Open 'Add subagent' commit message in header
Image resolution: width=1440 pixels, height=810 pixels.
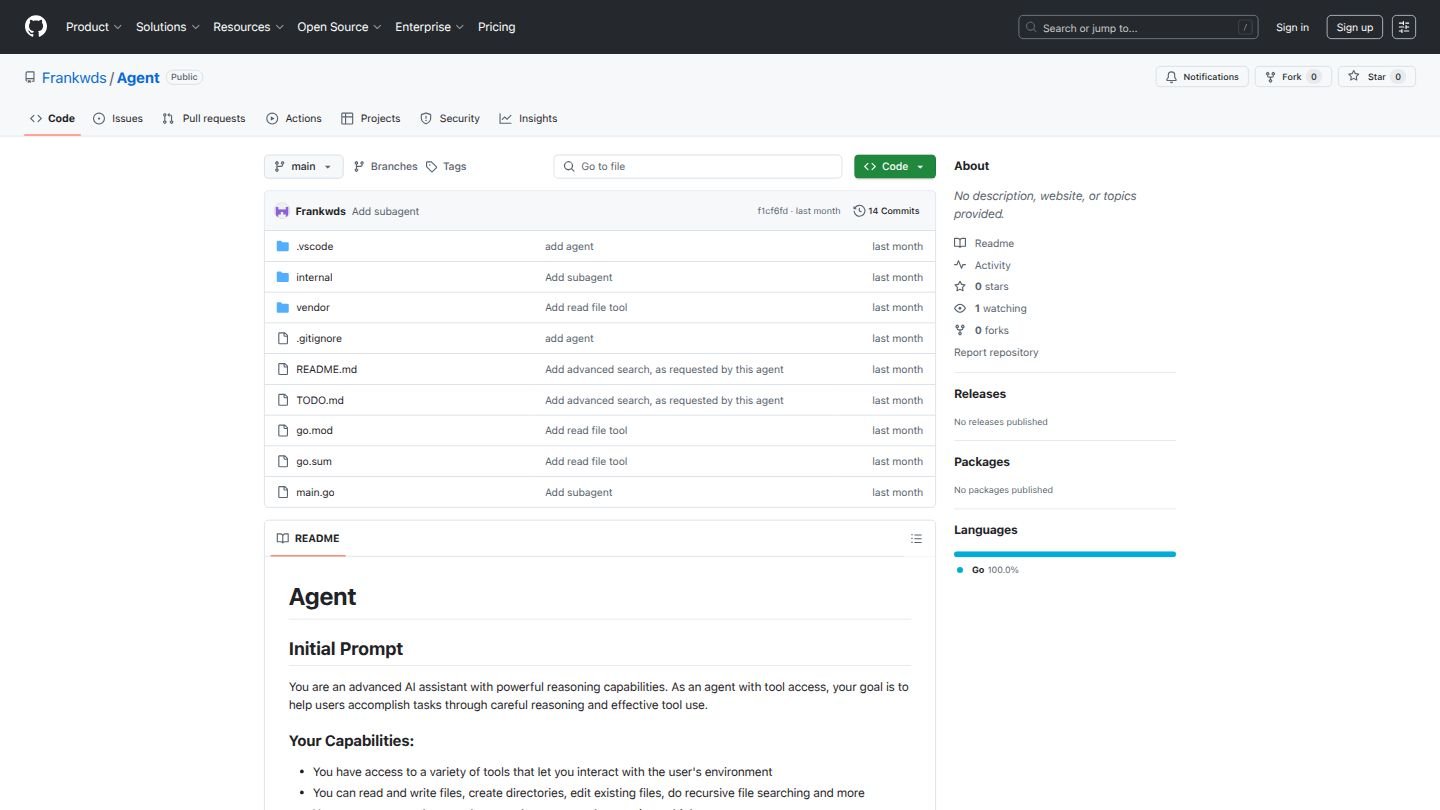(385, 211)
